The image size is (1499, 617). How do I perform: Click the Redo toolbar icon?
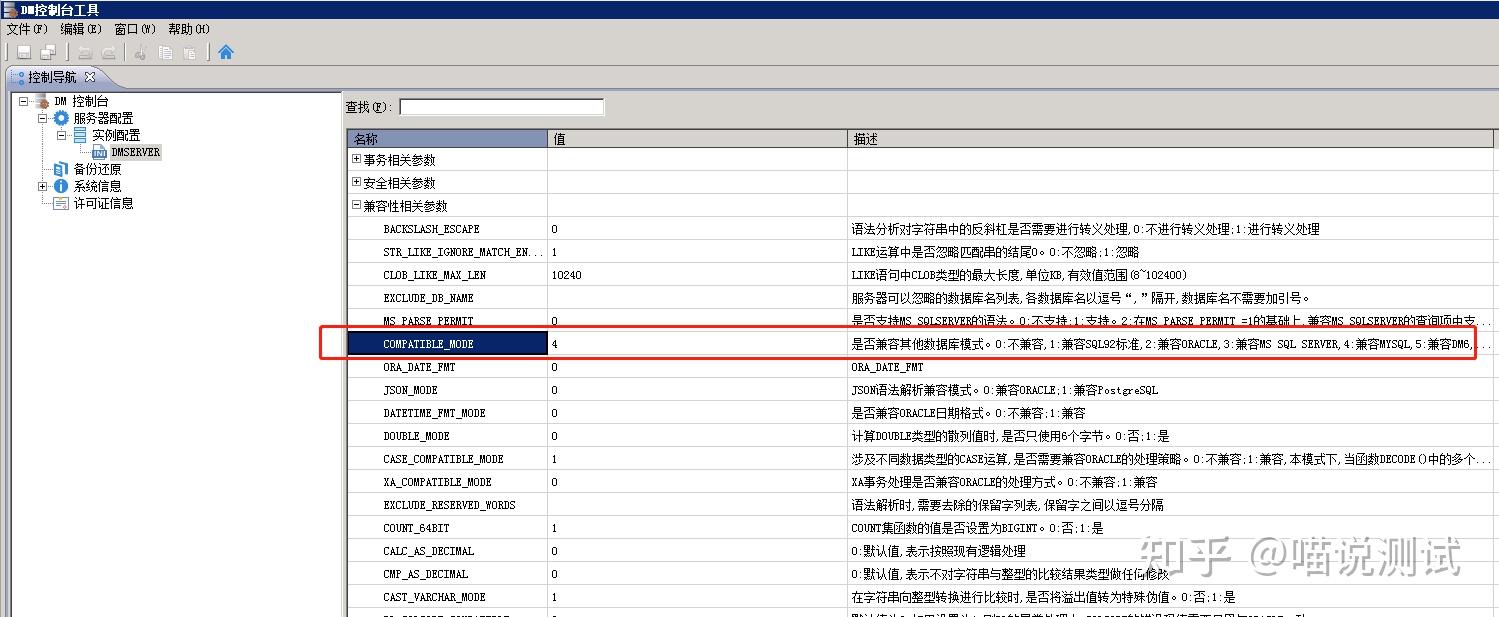click(x=109, y=52)
